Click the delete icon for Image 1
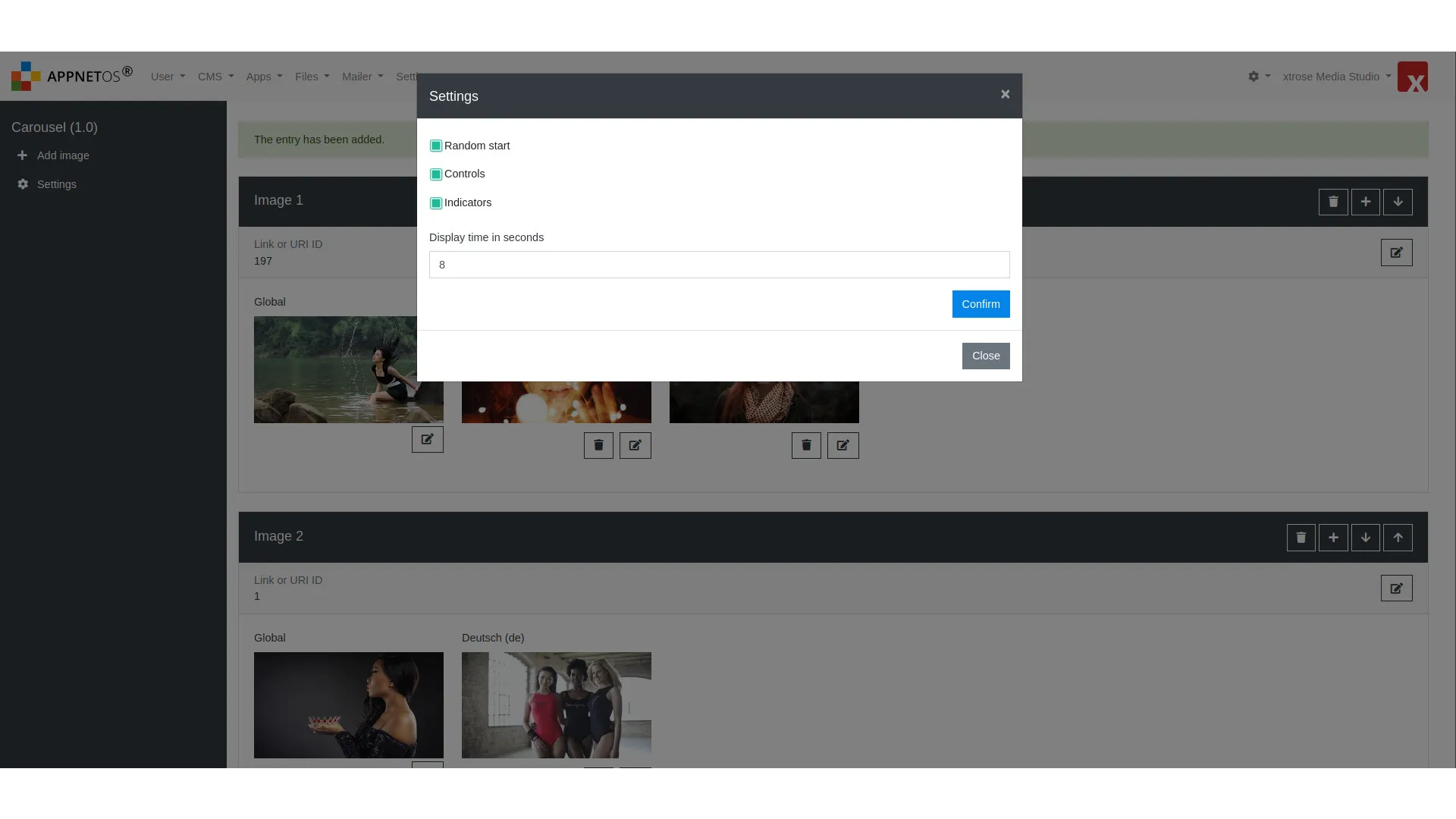Viewport: 1456px width, 819px height. [x=1333, y=201]
